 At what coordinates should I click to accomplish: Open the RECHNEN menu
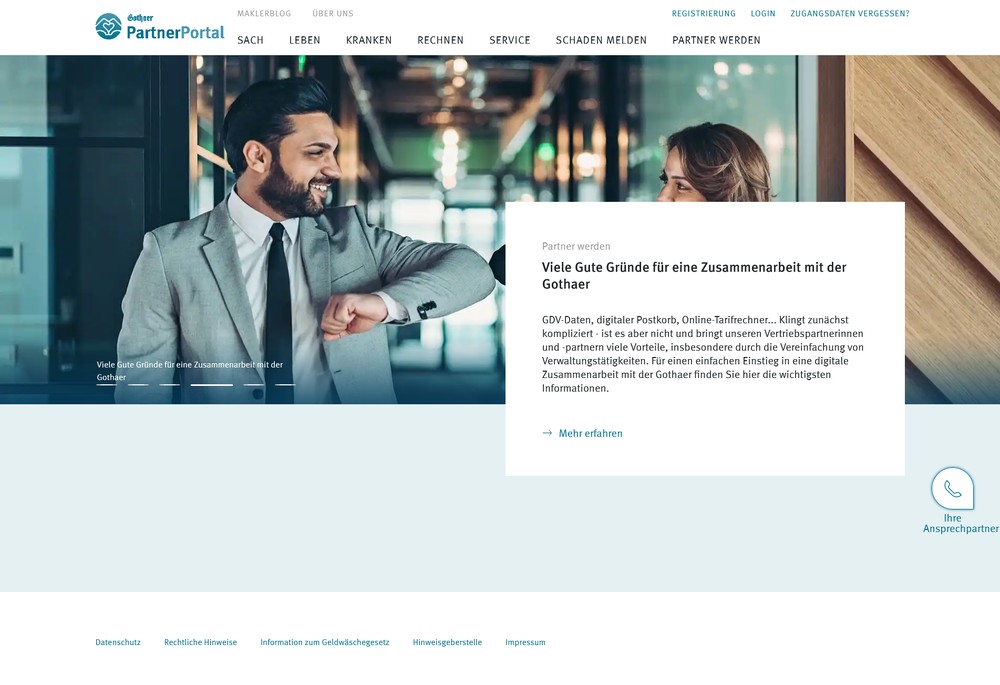(440, 40)
